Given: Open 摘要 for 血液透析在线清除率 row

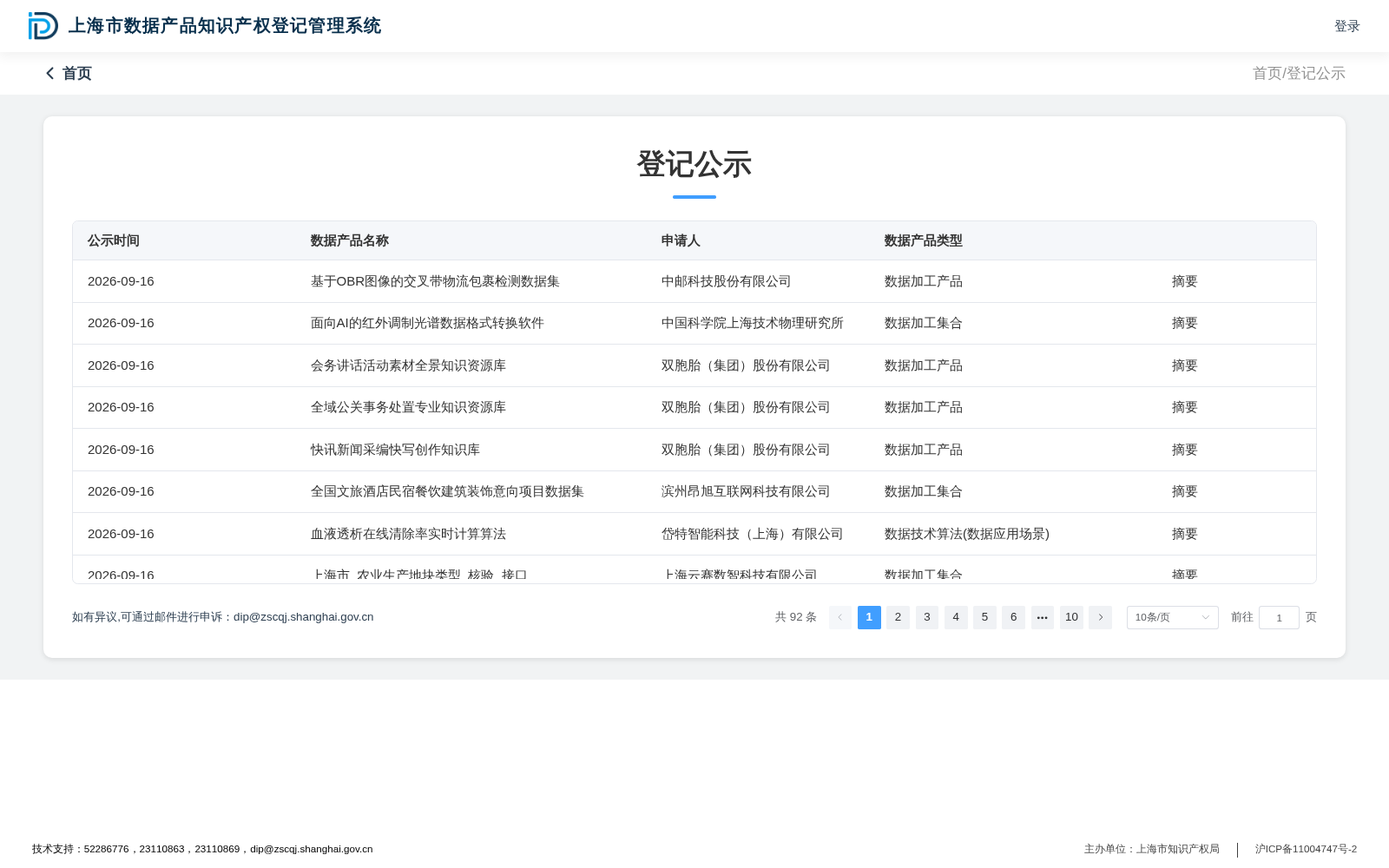Looking at the screenshot, I should (1184, 534).
